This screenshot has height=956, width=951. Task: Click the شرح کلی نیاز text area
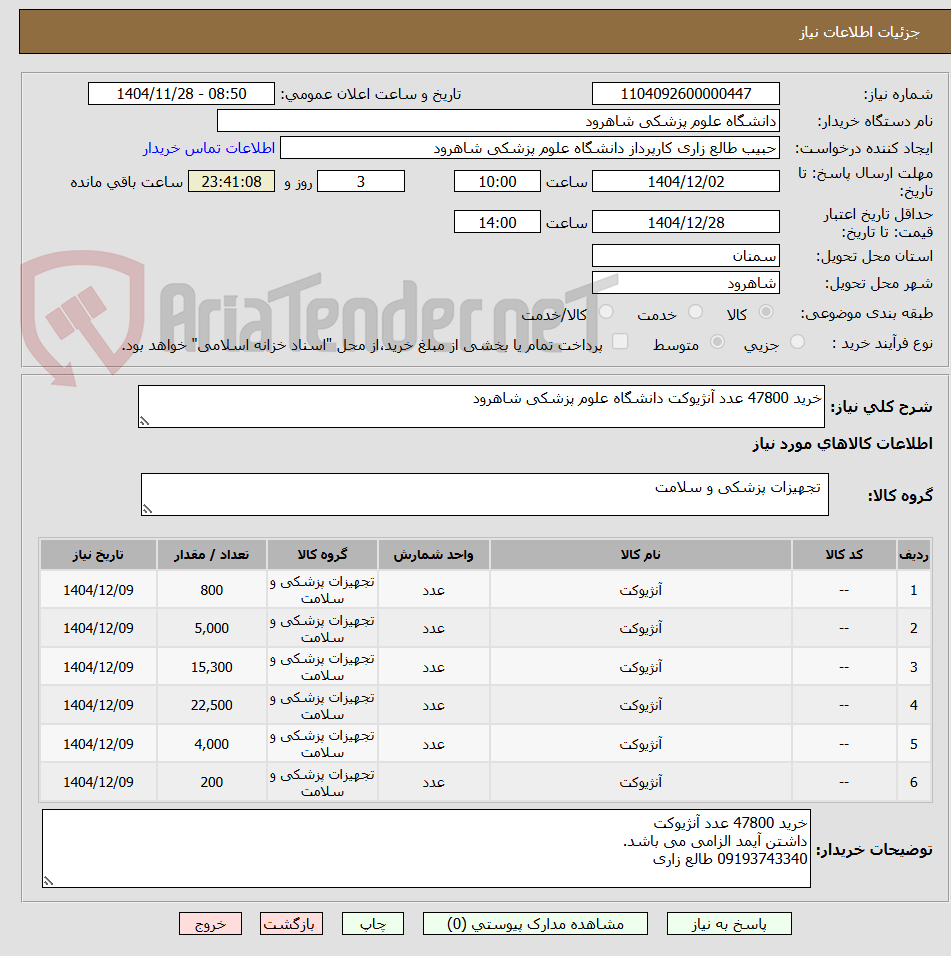[482, 407]
